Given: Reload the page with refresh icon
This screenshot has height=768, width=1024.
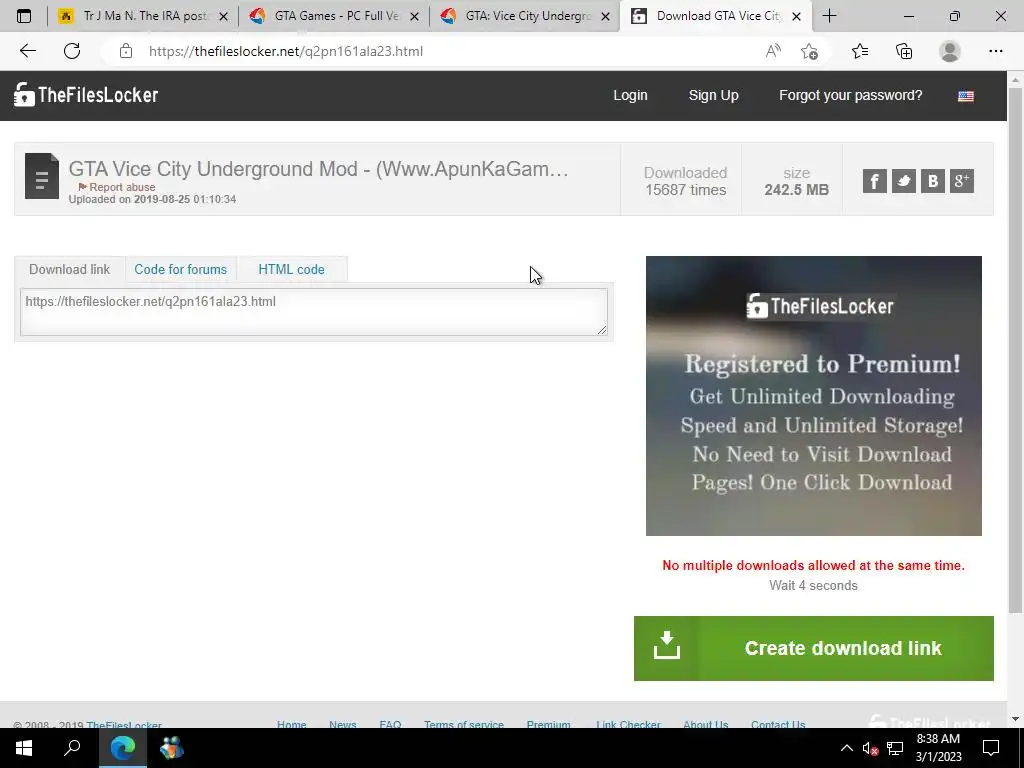Looking at the screenshot, I should (x=72, y=51).
